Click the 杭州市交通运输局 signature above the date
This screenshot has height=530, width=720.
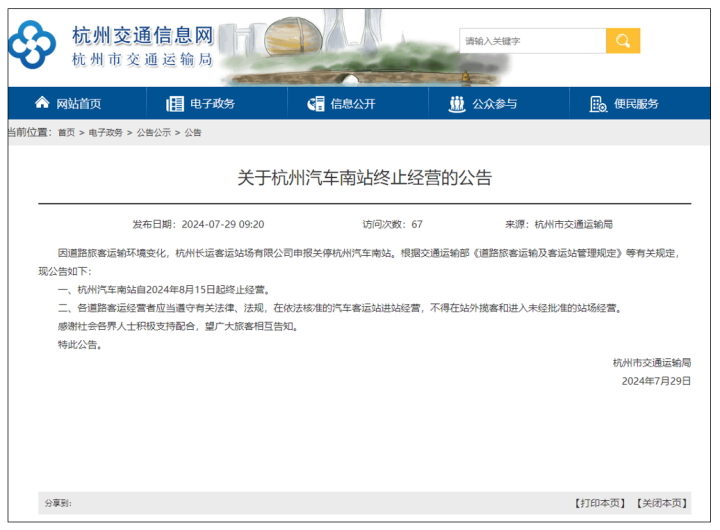(652, 363)
